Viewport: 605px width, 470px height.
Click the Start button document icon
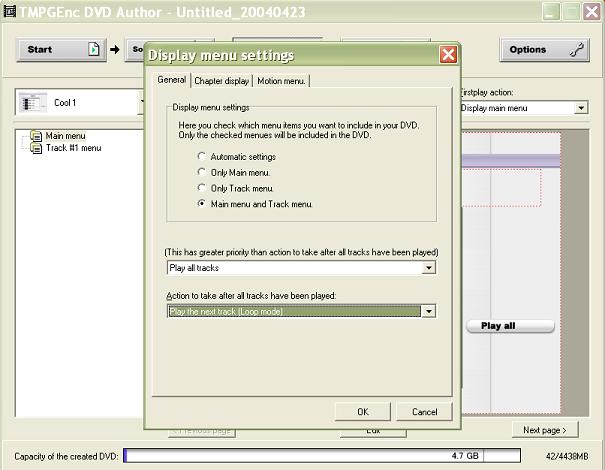(94, 49)
